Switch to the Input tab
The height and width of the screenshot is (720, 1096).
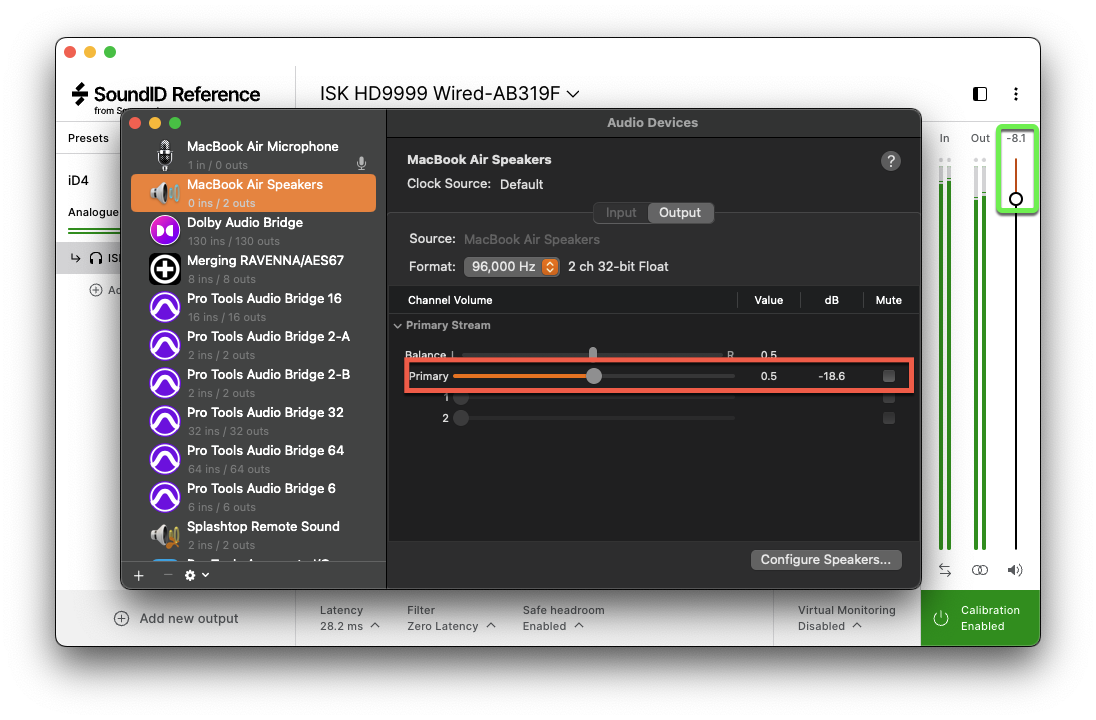click(x=621, y=213)
